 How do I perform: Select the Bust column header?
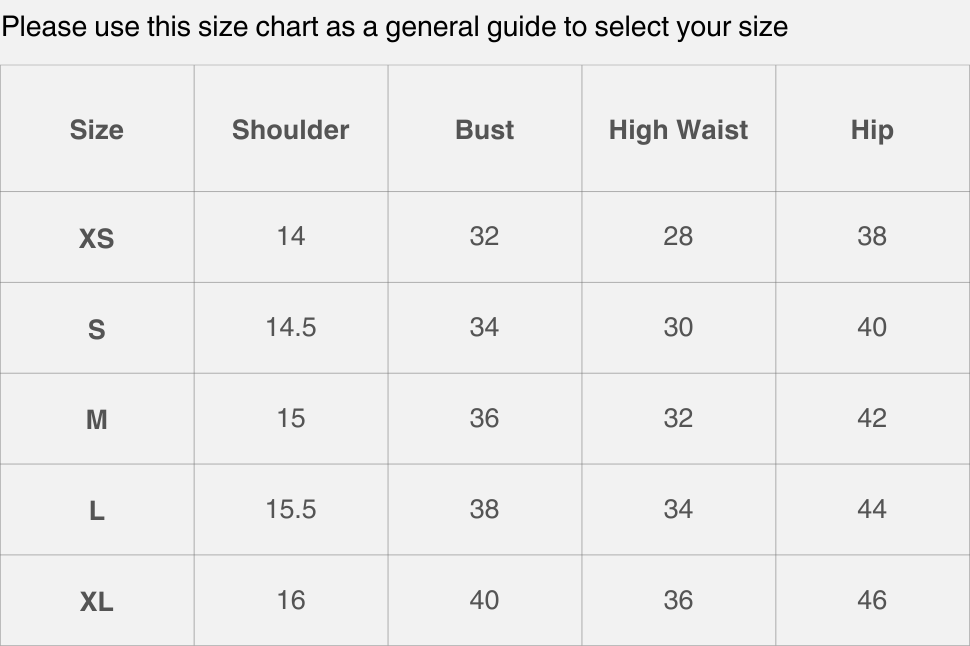(x=485, y=130)
